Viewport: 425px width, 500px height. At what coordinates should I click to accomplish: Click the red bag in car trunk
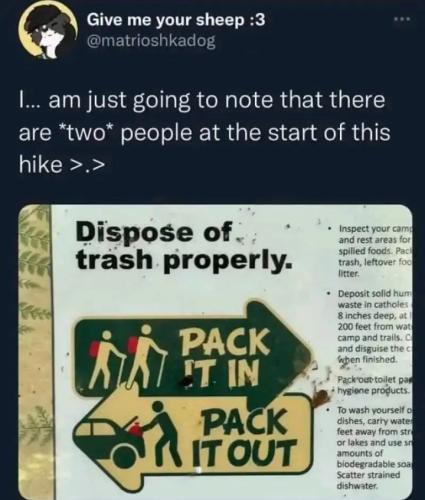click(134, 428)
